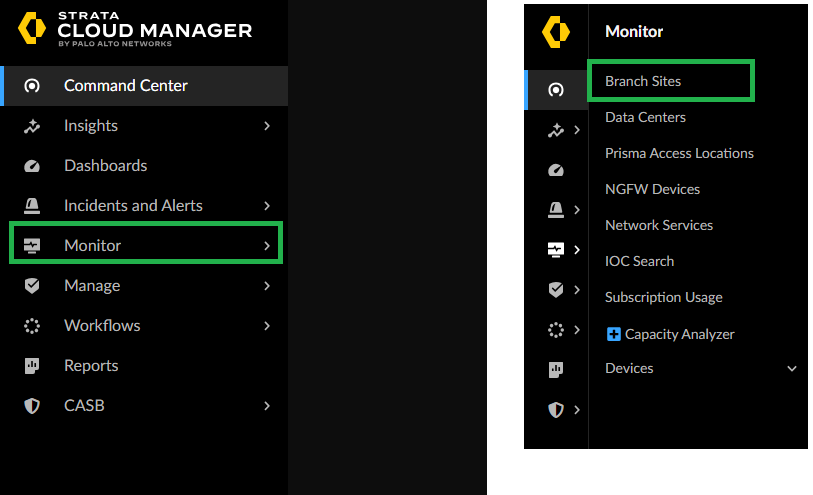Click the blue plus icon beside Capacity Analyzer
813x495 pixels.
pyautogui.click(x=614, y=334)
